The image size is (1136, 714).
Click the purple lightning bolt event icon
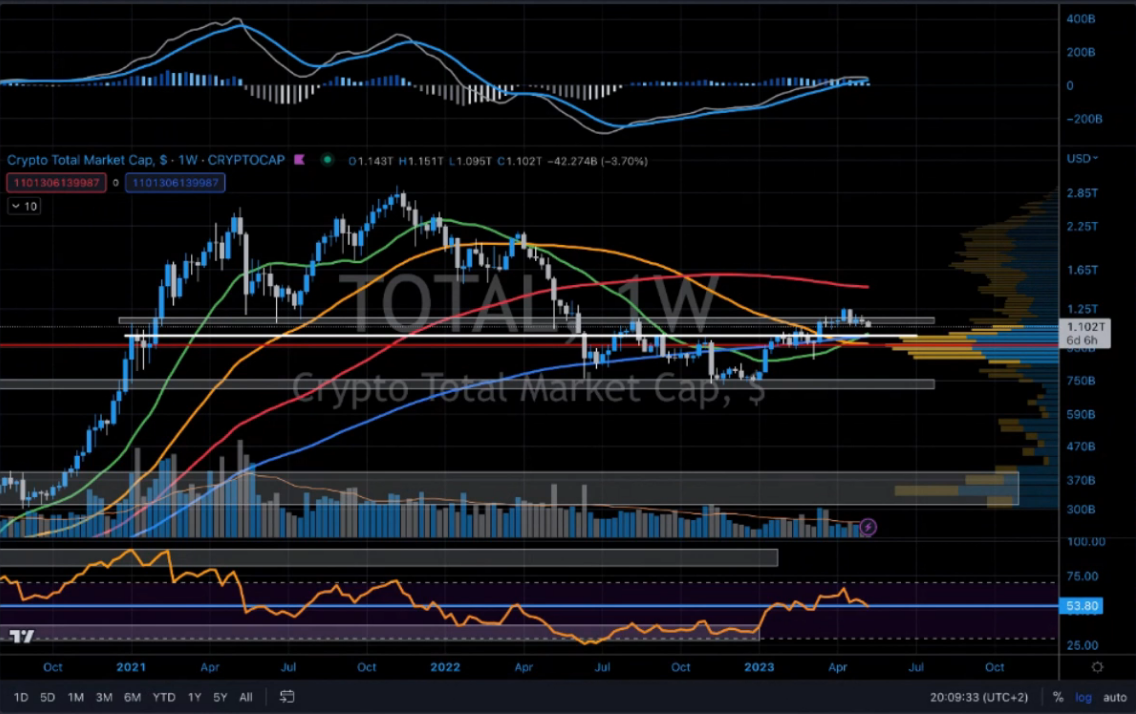click(868, 526)
